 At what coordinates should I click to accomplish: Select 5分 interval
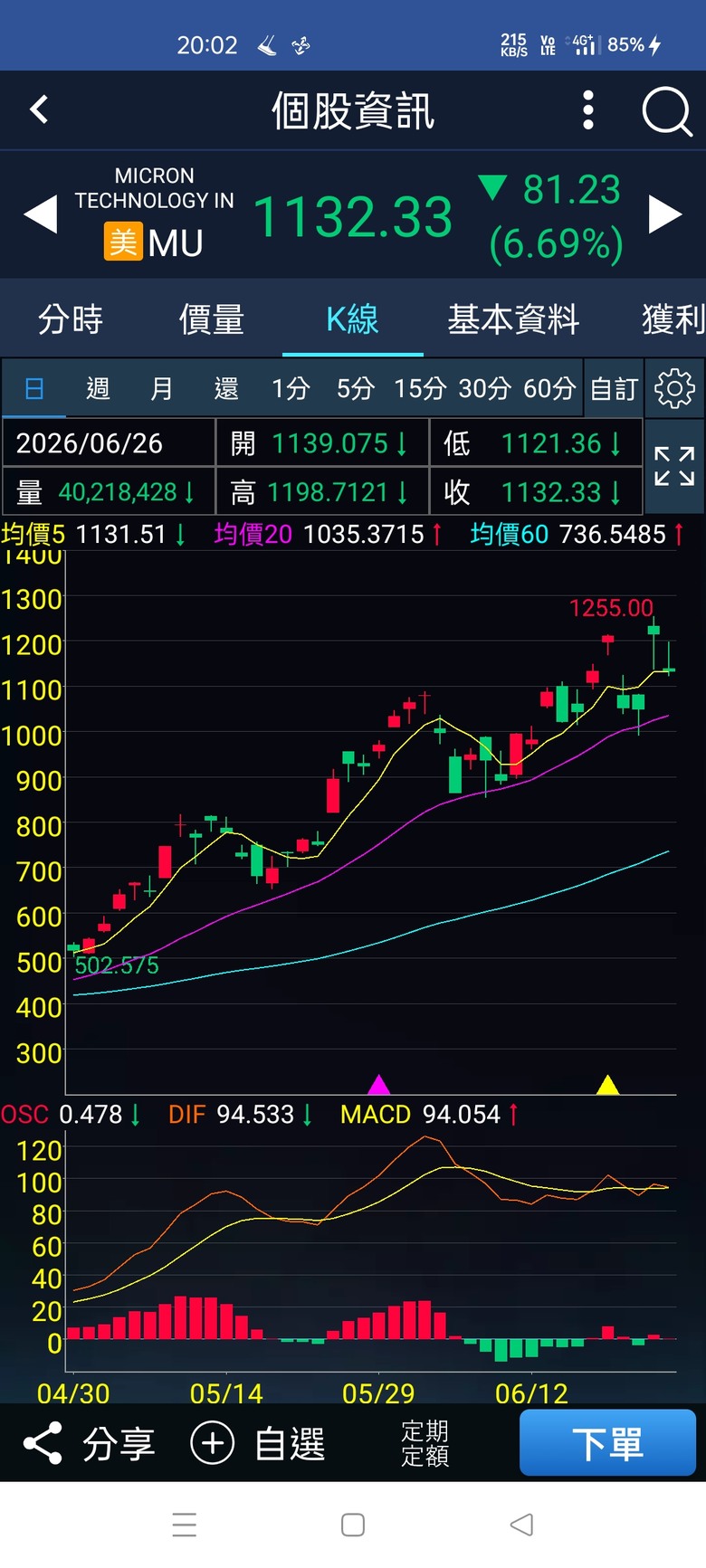click(x=356, y=389)
